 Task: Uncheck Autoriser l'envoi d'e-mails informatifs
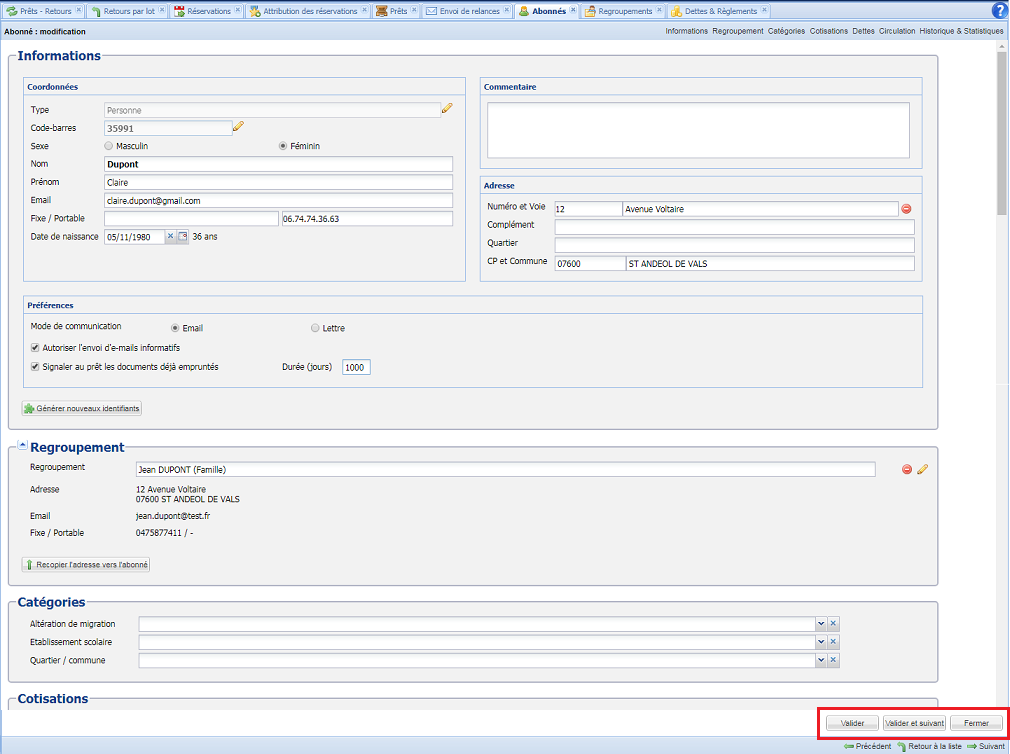click(x=35, y=347)
